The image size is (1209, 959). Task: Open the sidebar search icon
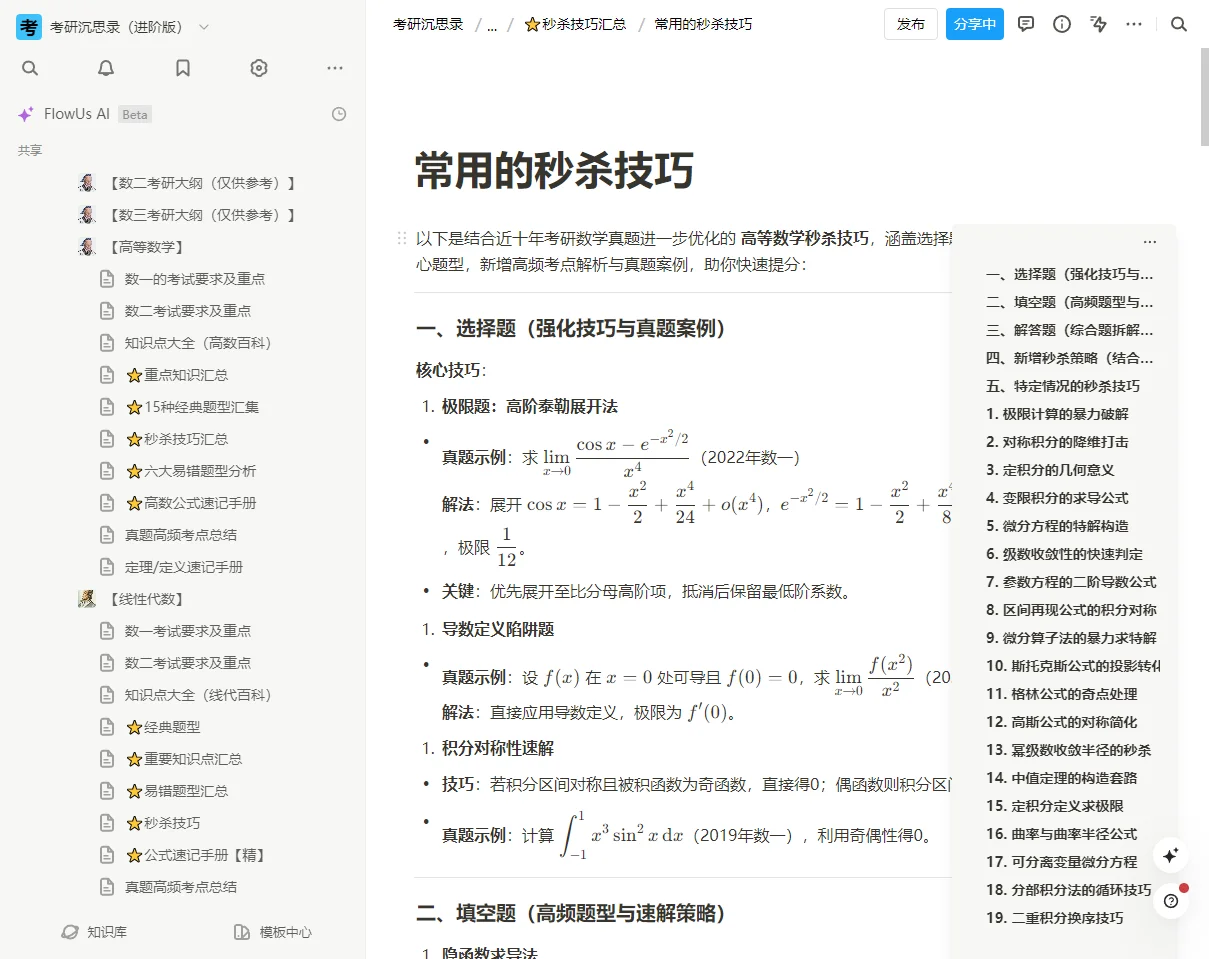[30, 68]
